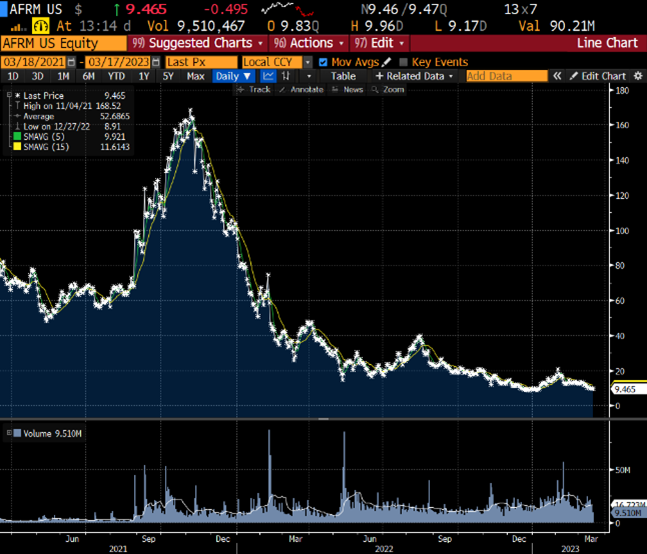This screenshot has height=554, width=647.
Task: Select the 3D range tab
Action: coord(38,76)
